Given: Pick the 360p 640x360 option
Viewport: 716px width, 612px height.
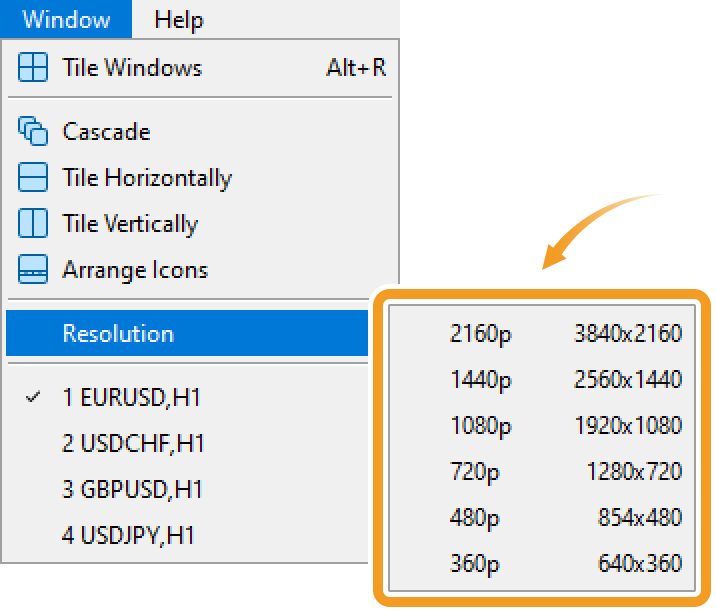Looking at the screenshot, I should point(565,564).
